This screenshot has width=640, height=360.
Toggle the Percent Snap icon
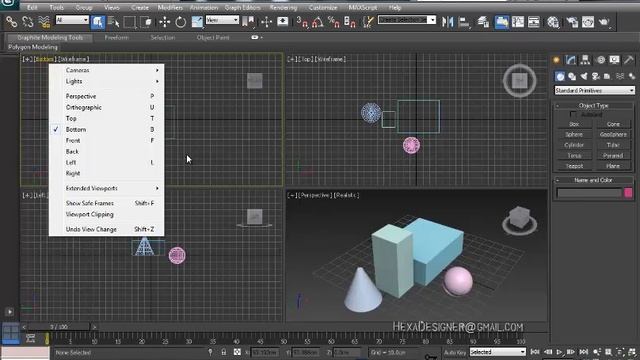pyautogui.click(x=333, y=22)
